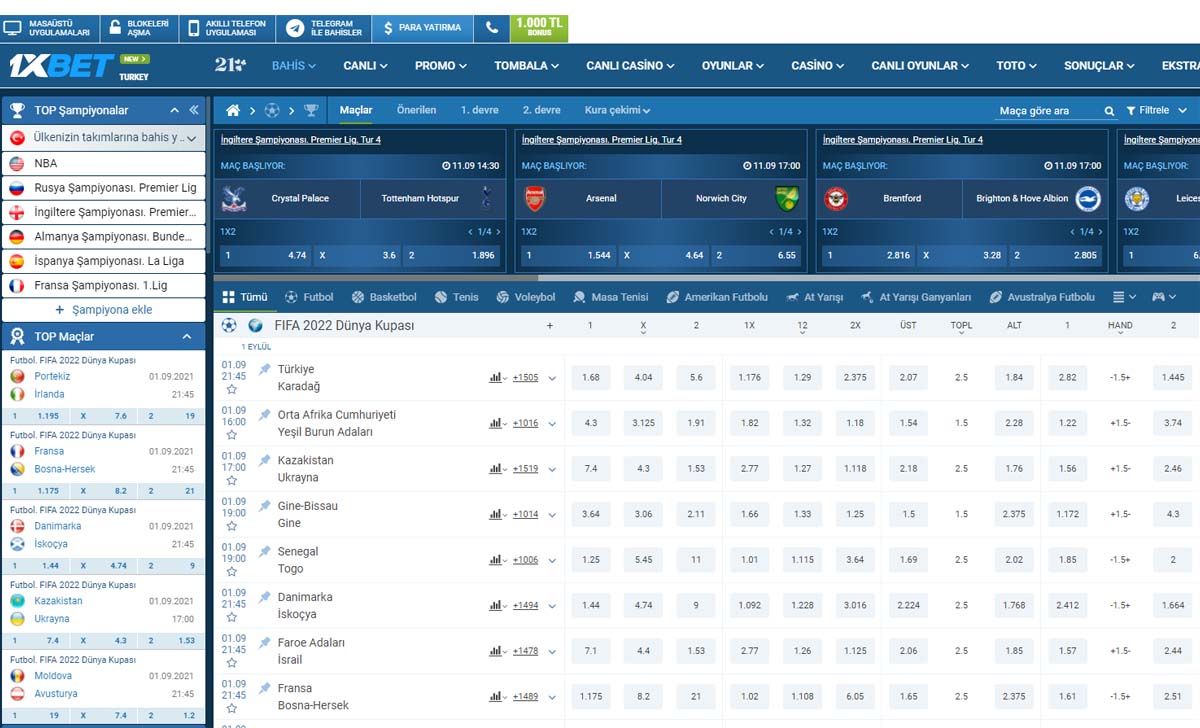1200x728 pixels.
Task: Open statistics chart for Senegal vs Togo
Action: pyautogui.click(x=496, y=559)
